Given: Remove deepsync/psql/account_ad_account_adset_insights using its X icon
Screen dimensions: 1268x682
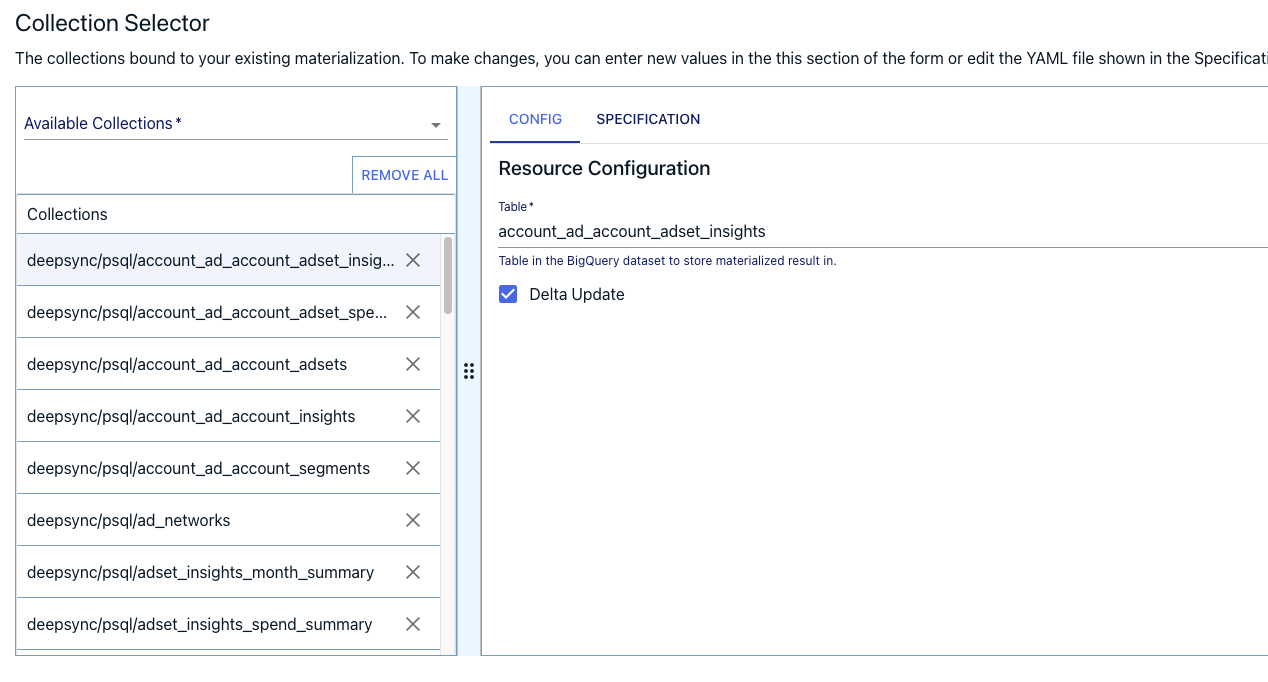Looking at the screenshot, I should point(413,259).
